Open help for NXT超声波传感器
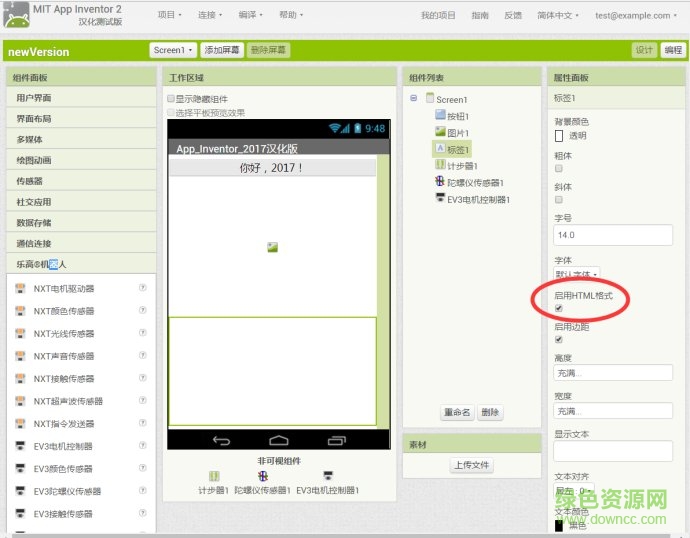The width and height of the screenshot is (690, 538). 143,400
